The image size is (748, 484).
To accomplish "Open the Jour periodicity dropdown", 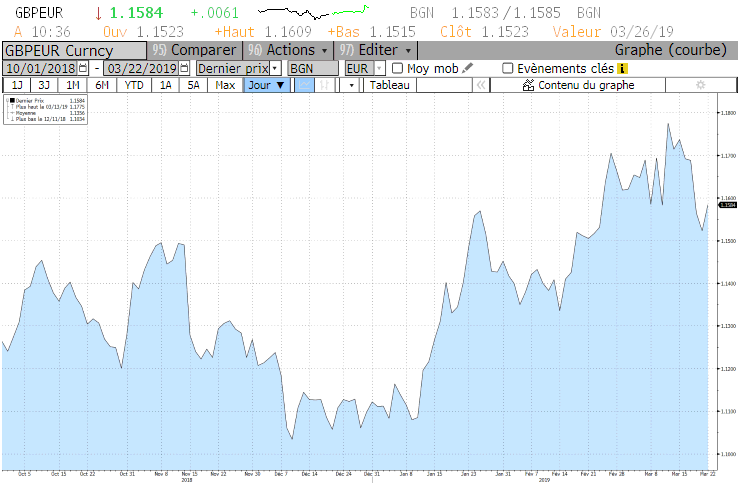I will pyautogui.click(x=267, y=85).
